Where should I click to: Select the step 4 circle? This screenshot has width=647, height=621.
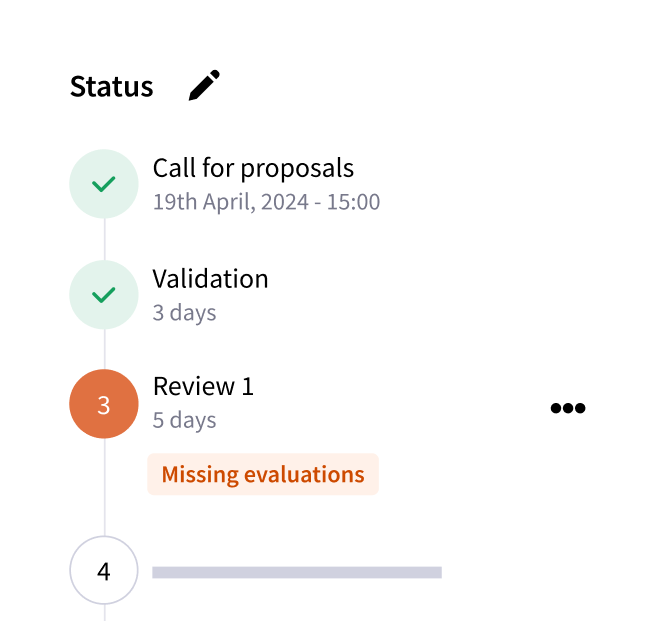click(x=103, y=571)
